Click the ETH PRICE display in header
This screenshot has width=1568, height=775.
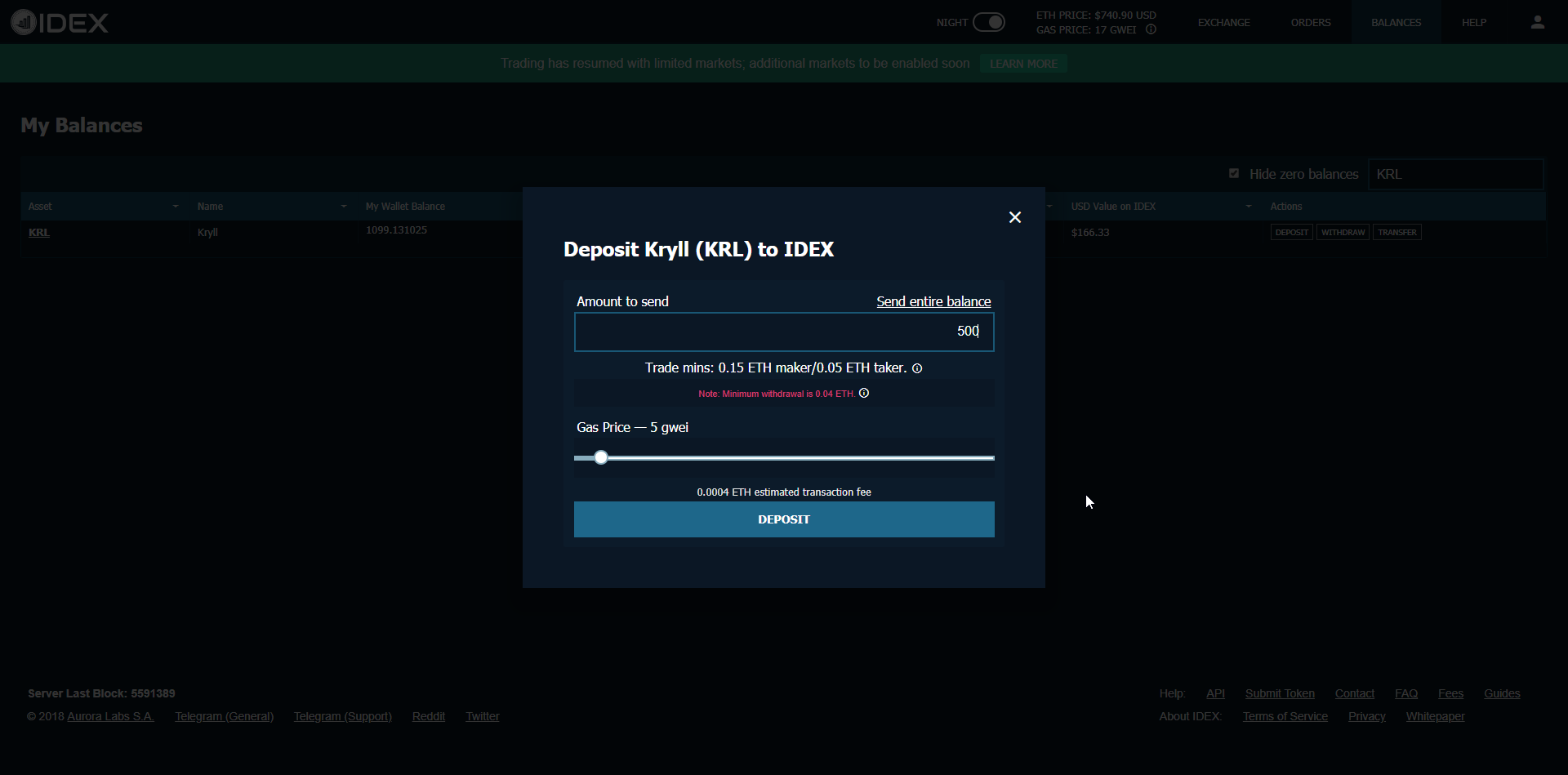[1096, 16]
